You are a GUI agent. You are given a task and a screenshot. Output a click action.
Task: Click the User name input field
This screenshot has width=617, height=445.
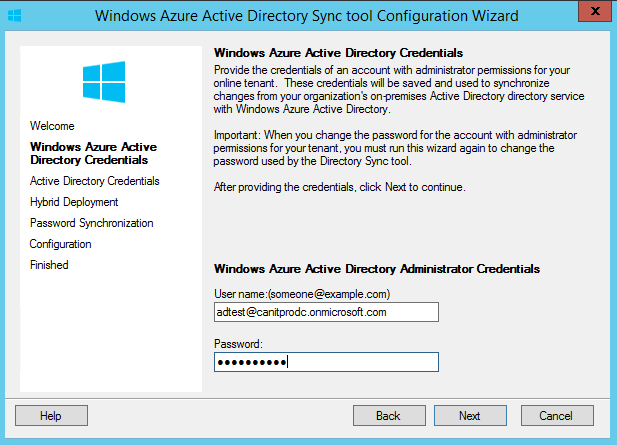pos(326,312)
